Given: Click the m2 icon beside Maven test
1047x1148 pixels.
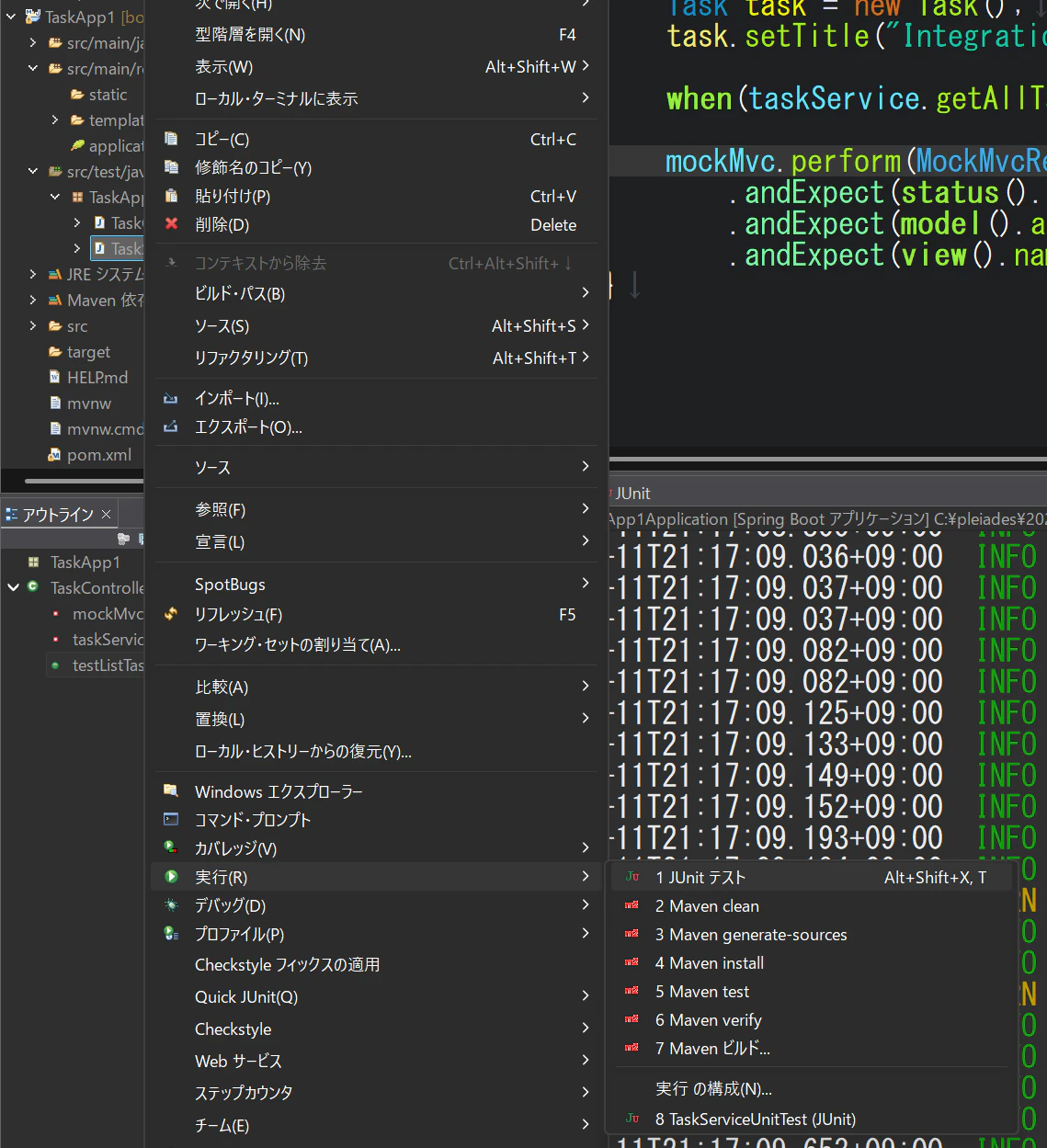Looking at the screenshot, I should click(x=632, y=991).
